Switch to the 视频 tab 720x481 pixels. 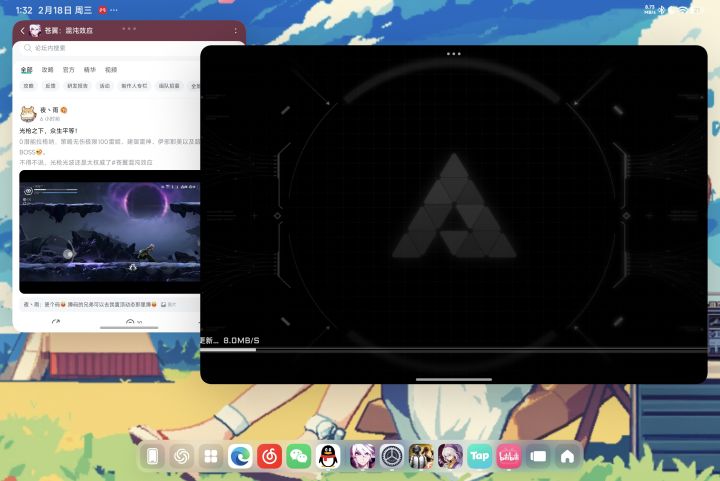111,70
